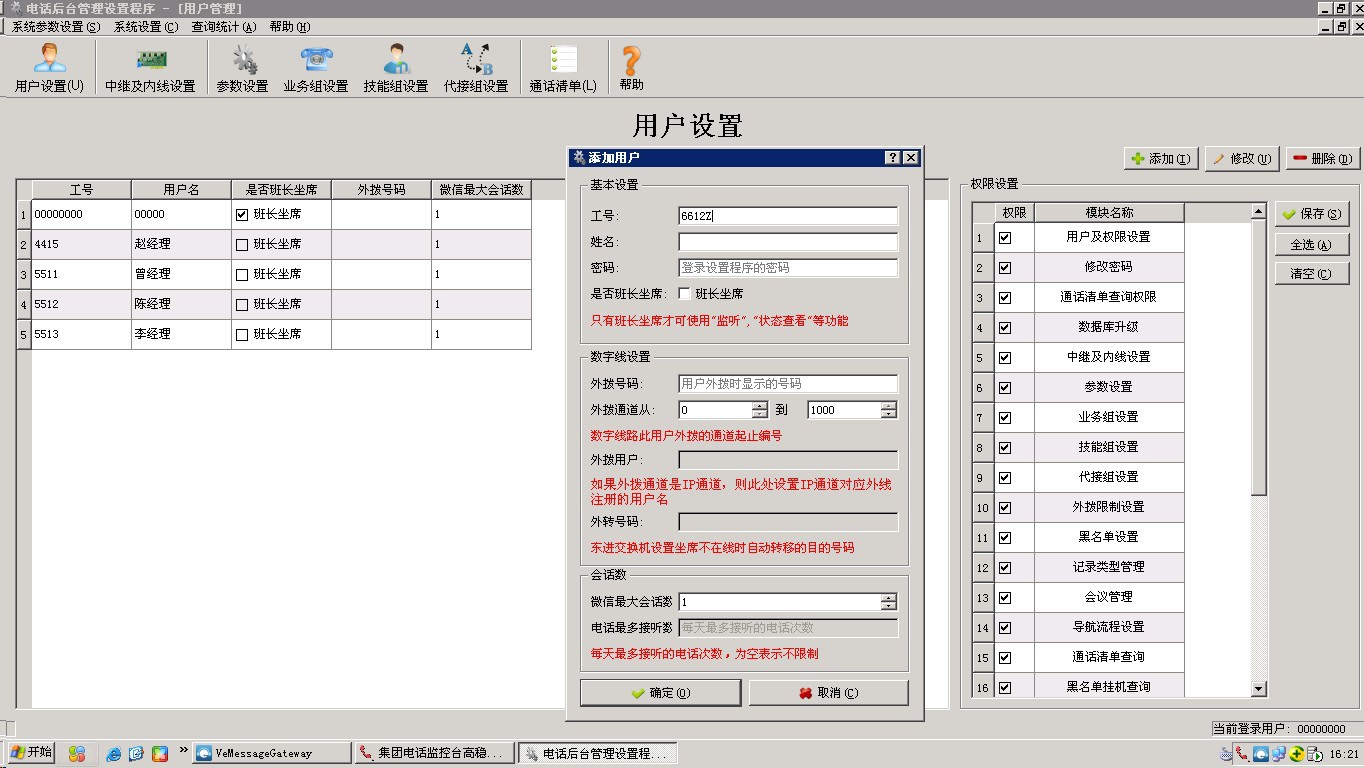Toggle 班长坐席 checkbox for 曾经理
This screenshot has height=768, width=1364.
point(242,274)
